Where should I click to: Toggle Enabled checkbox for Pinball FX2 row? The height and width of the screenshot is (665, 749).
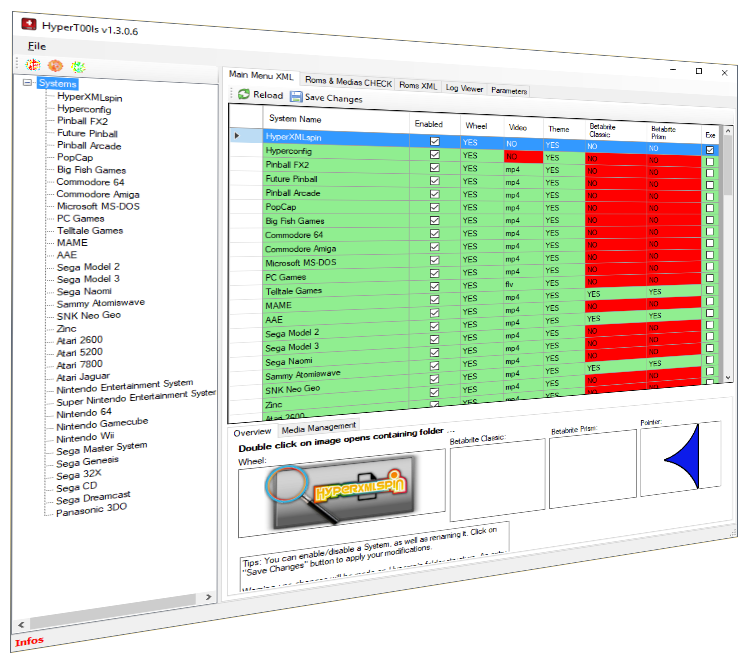434,167
